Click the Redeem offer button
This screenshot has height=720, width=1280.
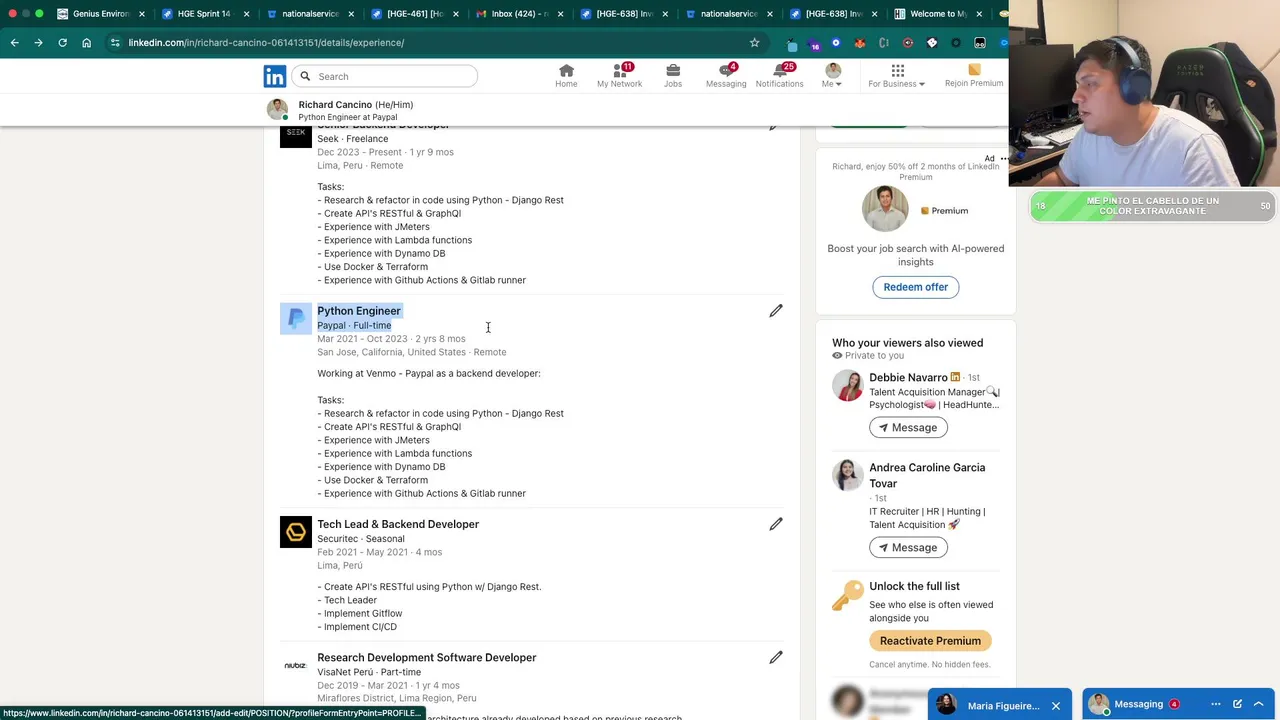point(915,287)
